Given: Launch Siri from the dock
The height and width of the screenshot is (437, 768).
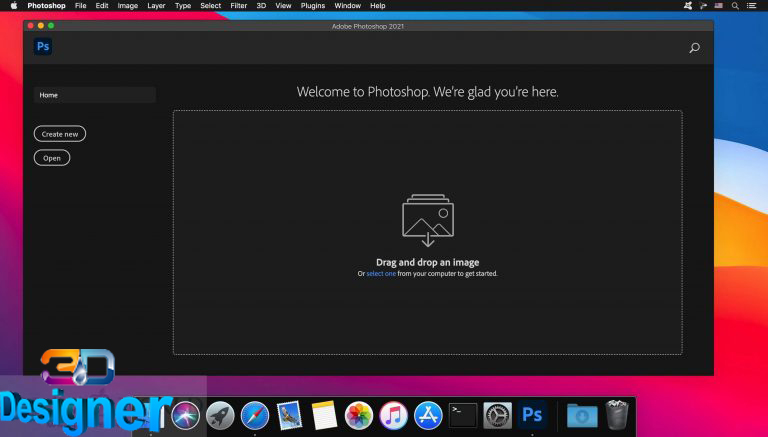Looking at the screenshot, I should [186, 415].
